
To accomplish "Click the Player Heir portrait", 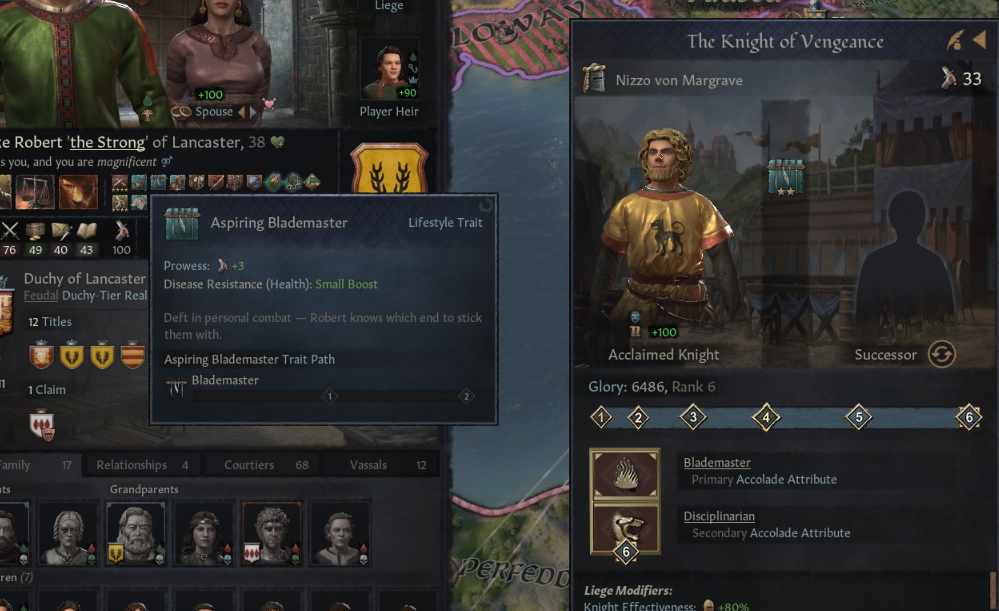I will (389, 69).
